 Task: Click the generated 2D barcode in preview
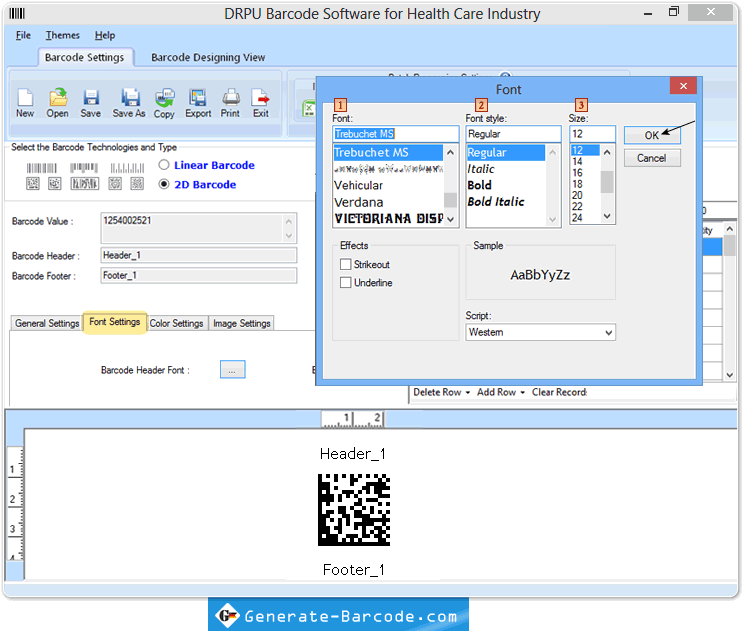[354, 510]
